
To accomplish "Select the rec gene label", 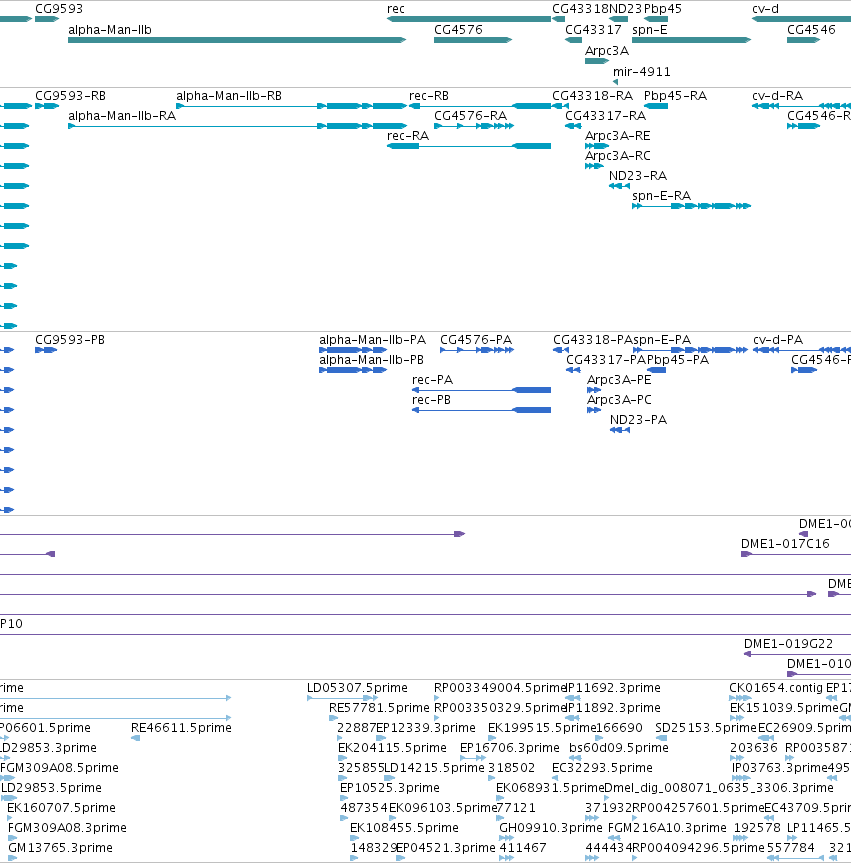I will coord(396,9).
